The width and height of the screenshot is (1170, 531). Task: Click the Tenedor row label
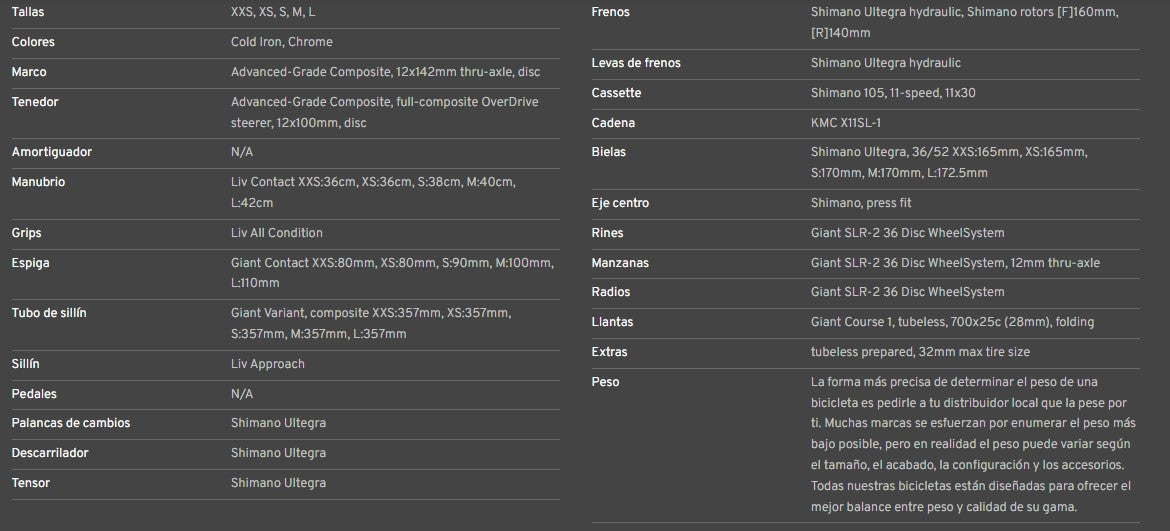pos(33,102)
